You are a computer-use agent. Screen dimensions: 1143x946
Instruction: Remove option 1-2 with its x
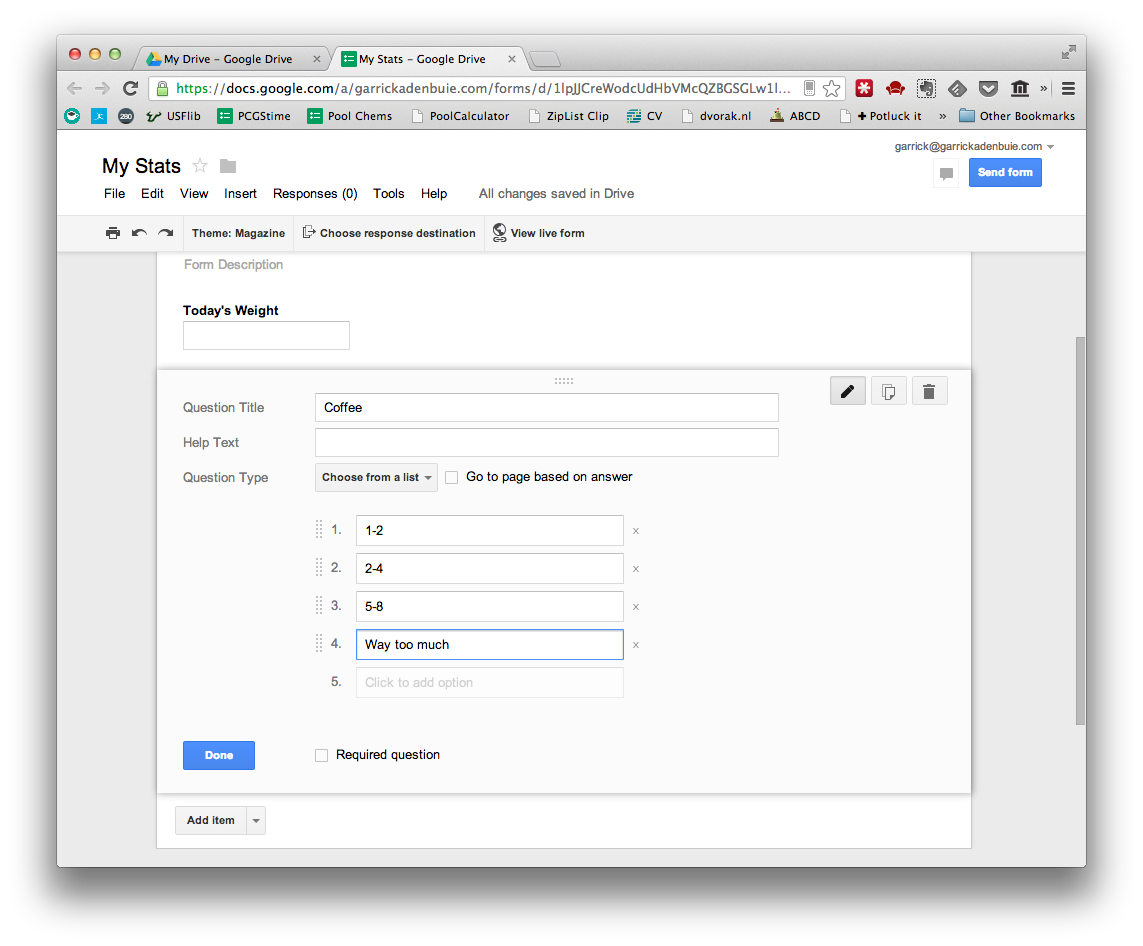tap(636, 531)
